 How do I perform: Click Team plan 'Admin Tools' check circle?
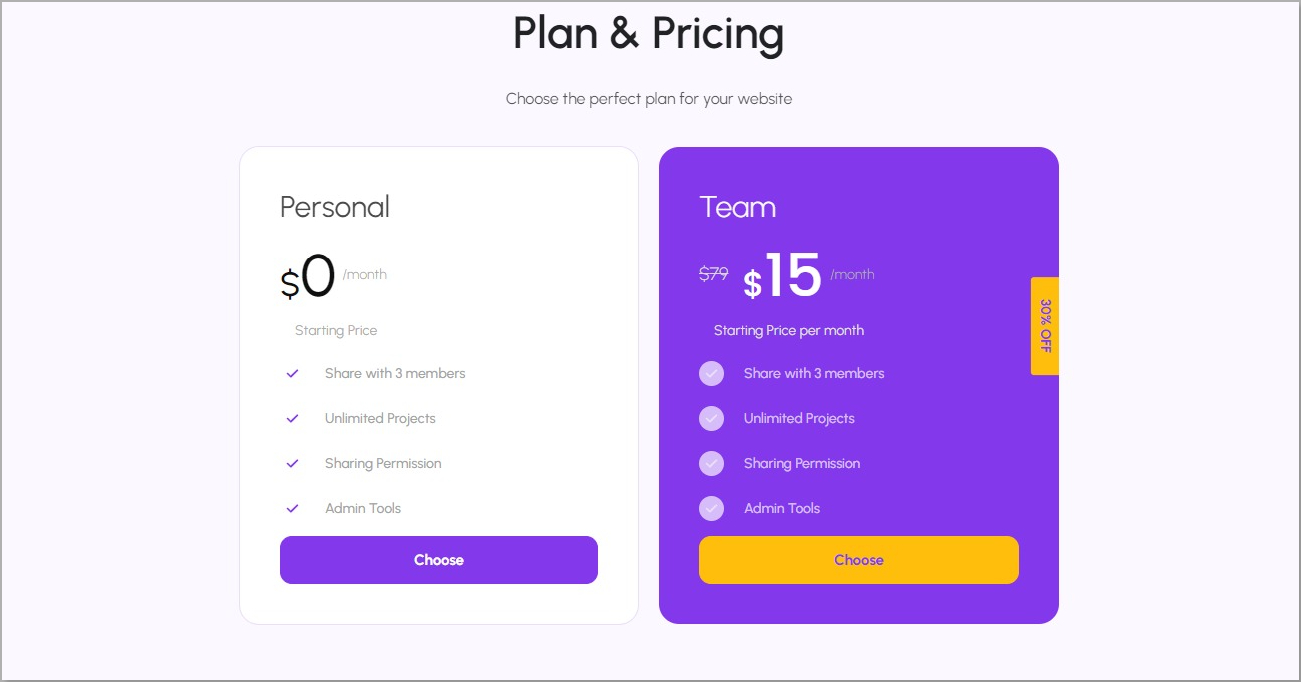click(x=711, y=508)
